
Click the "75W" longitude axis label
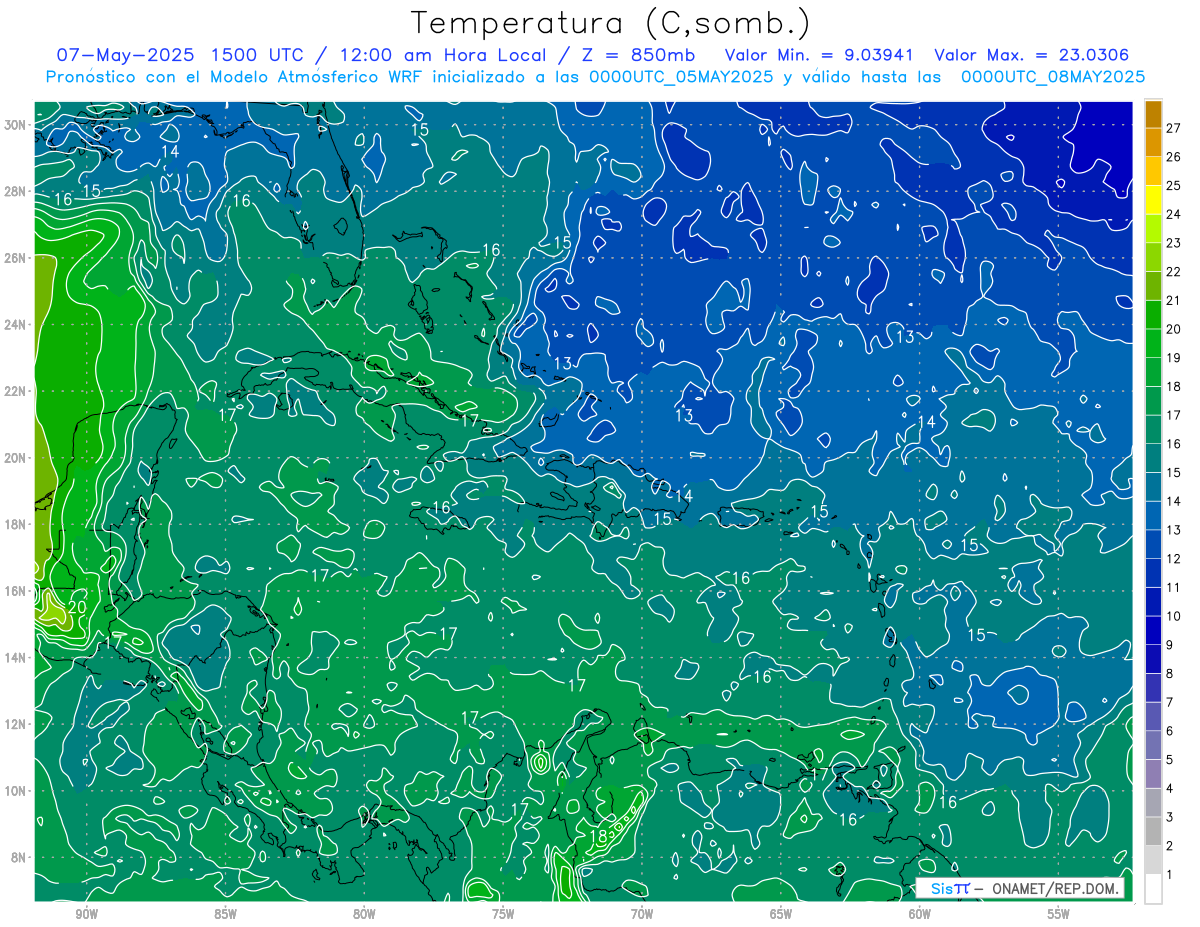(503, 914)
